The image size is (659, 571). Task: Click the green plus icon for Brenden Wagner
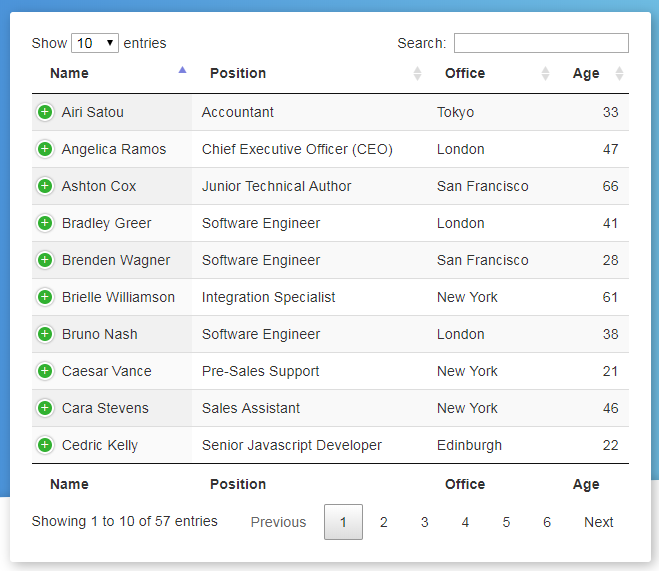click(45, 260)
